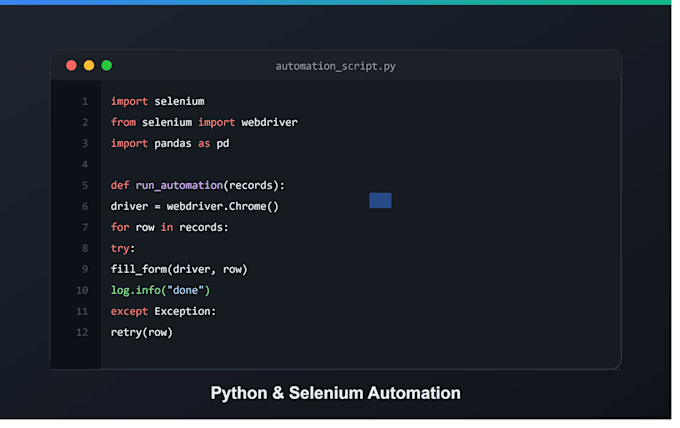Image resolution: width=680 pixels, height=428 pixels.
Task: Click line number 12 in the gutter
Action: point(82,333)
